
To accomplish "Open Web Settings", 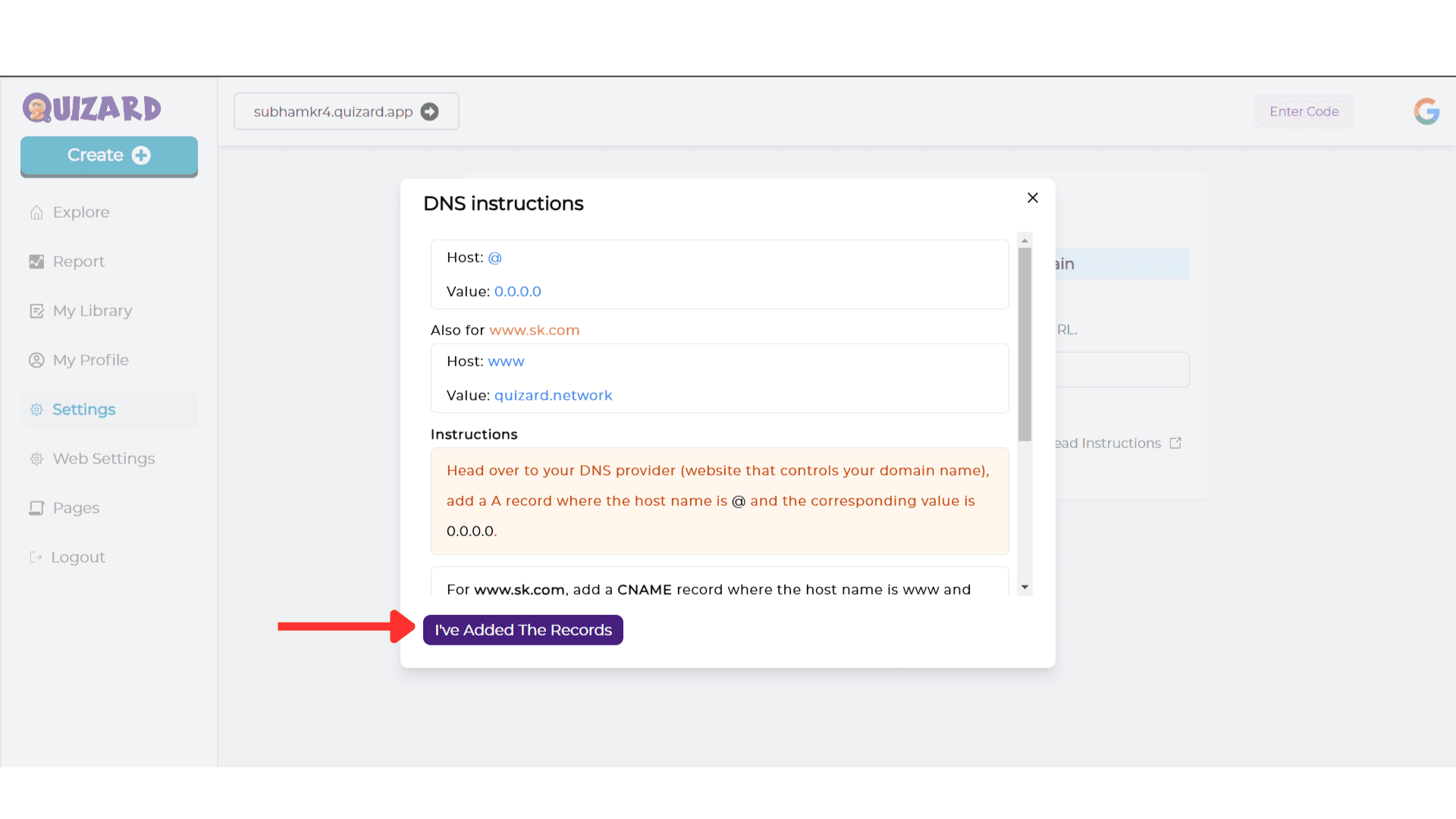I will (x=109, y=459).
